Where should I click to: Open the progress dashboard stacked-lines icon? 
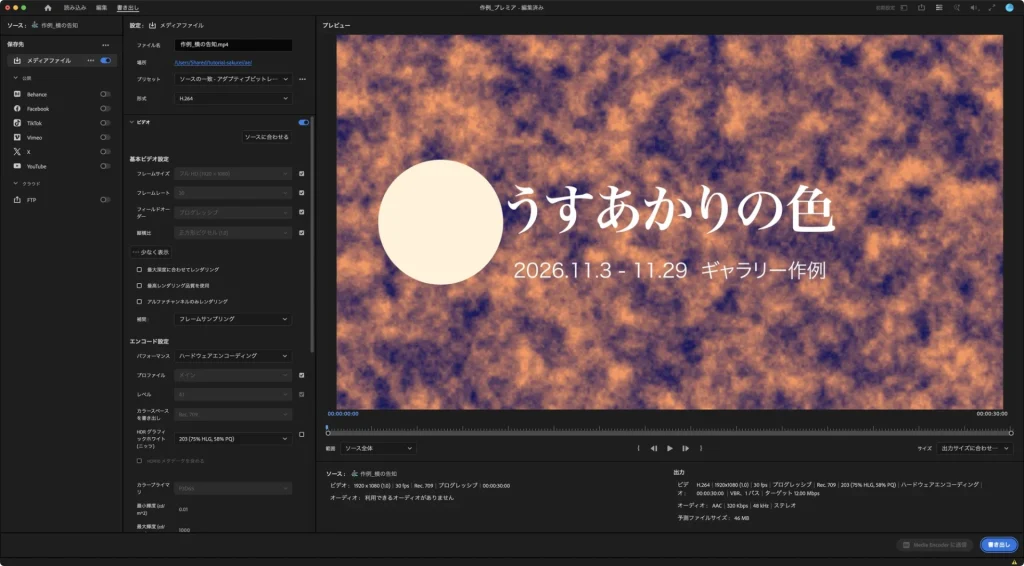(939, 8)
